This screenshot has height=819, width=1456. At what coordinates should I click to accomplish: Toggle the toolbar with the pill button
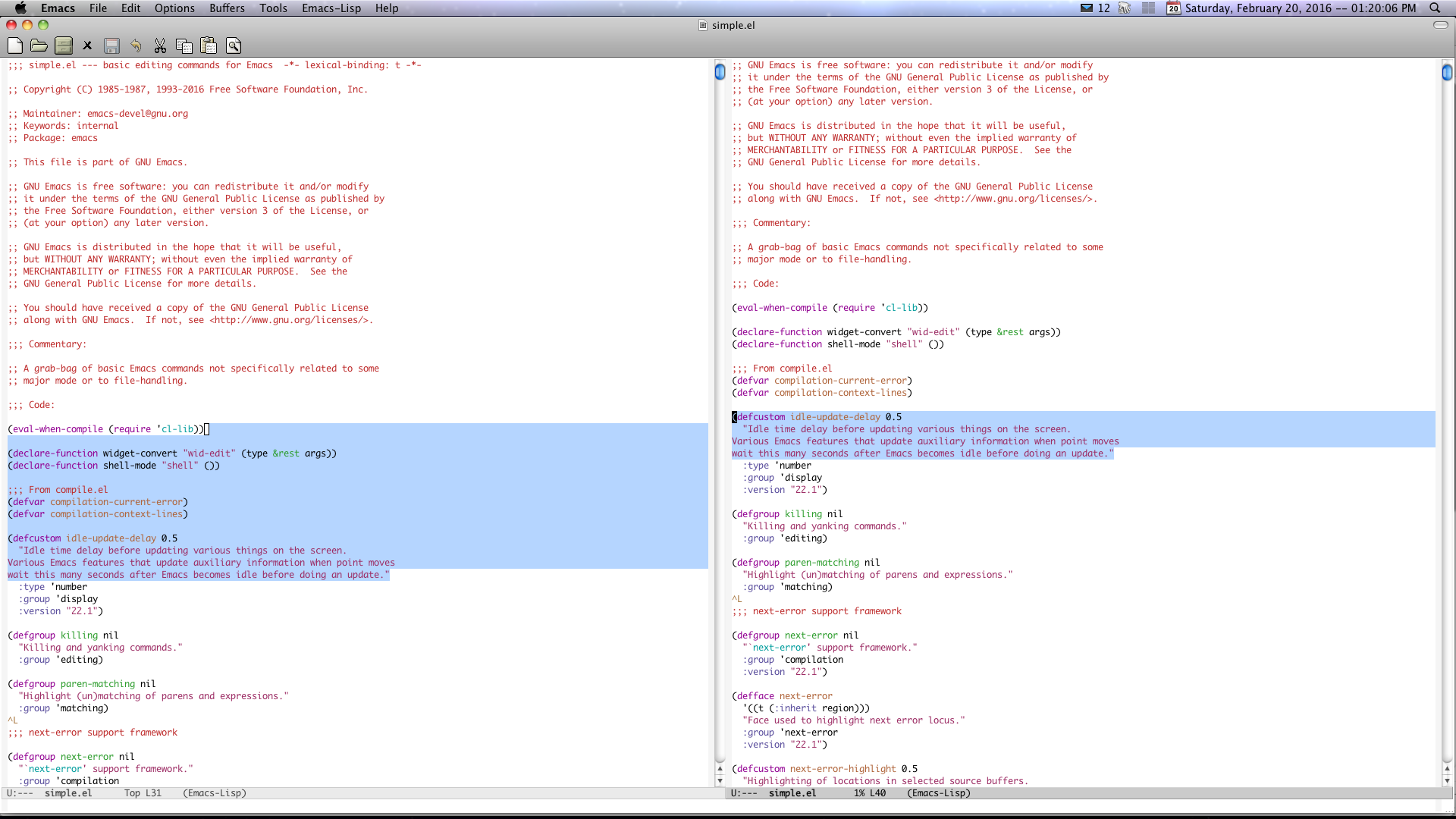(1441, 25)
